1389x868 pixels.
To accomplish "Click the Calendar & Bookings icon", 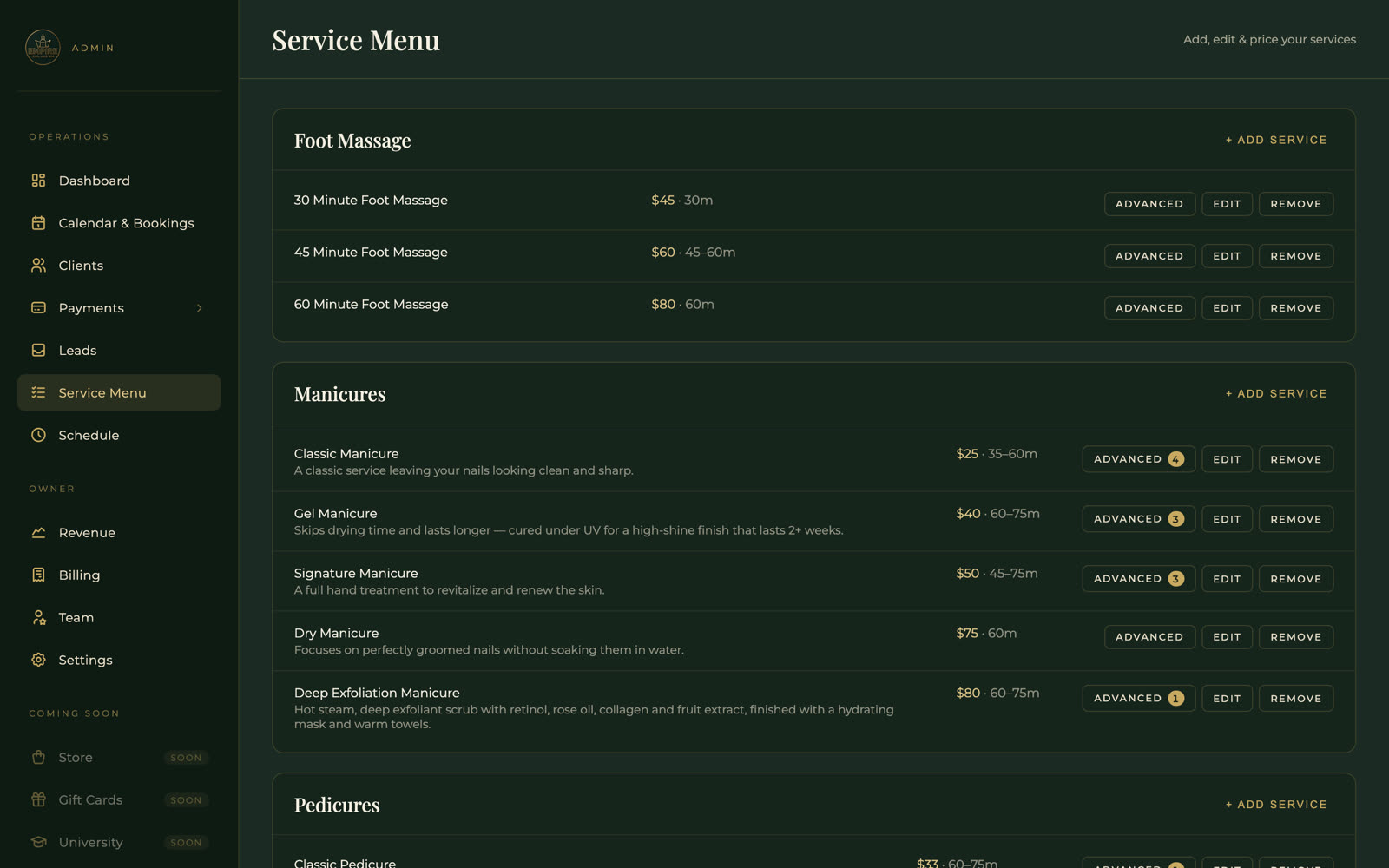I will point(38,223).
